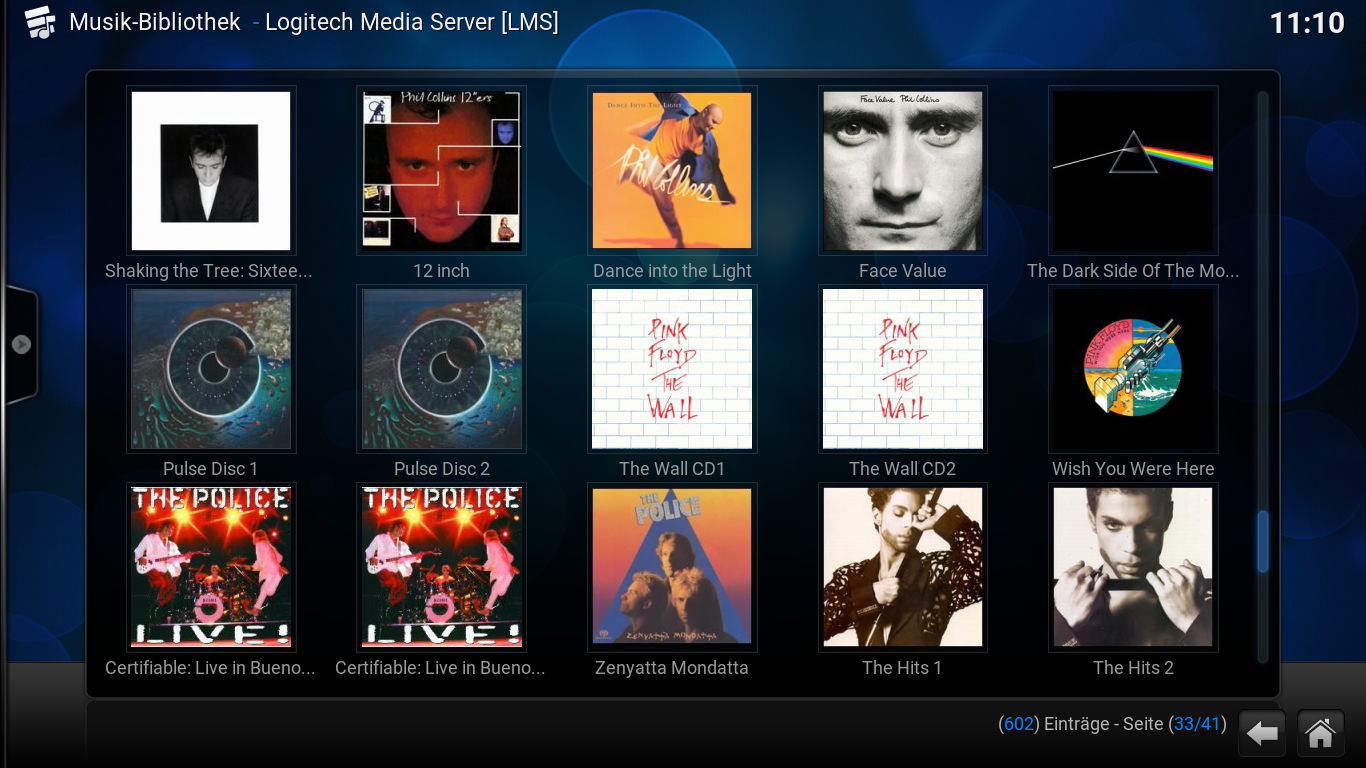Go to the home screen icon

(1320, 734)
